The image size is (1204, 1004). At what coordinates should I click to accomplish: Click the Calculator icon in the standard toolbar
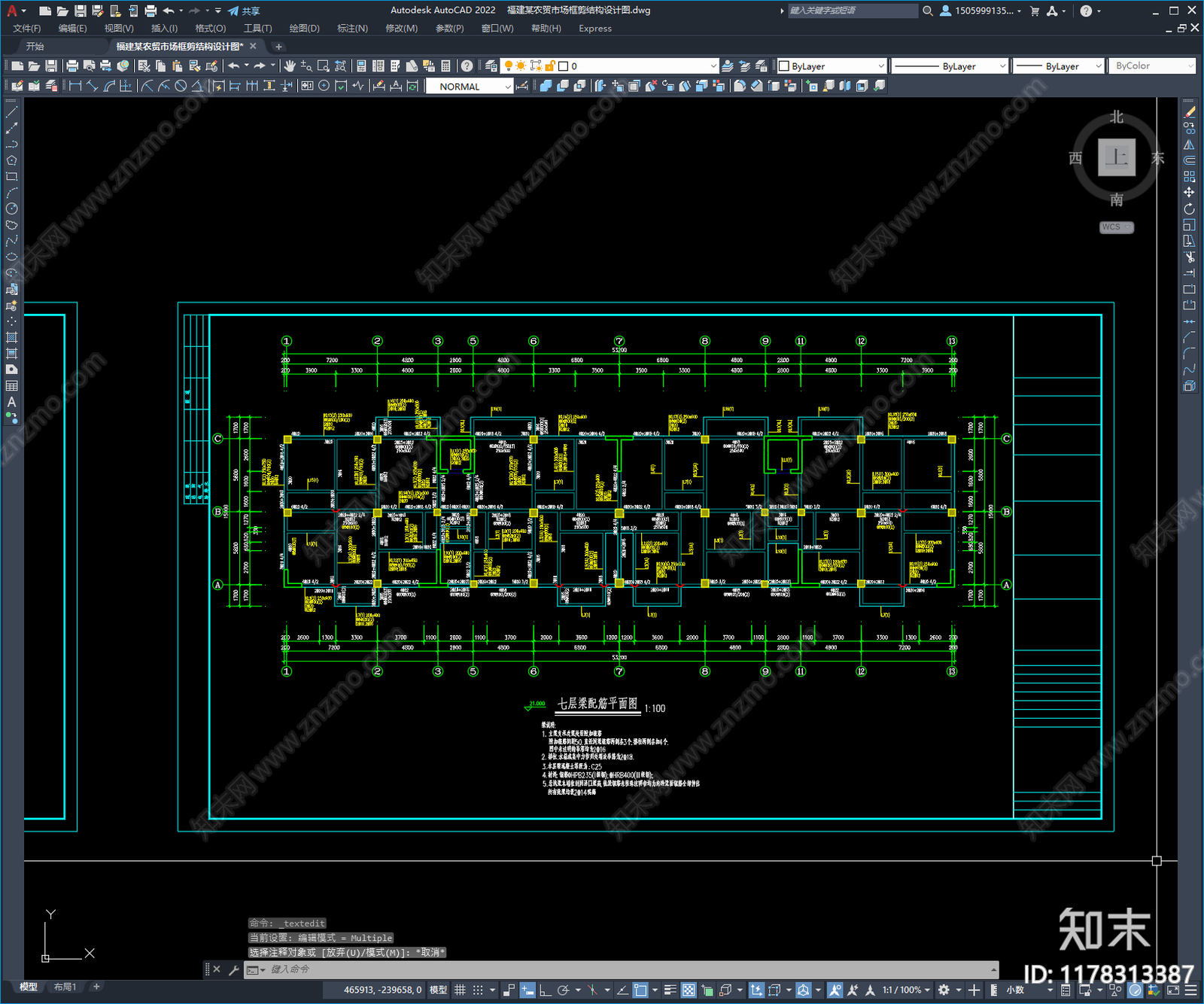[x=445, y=66]
